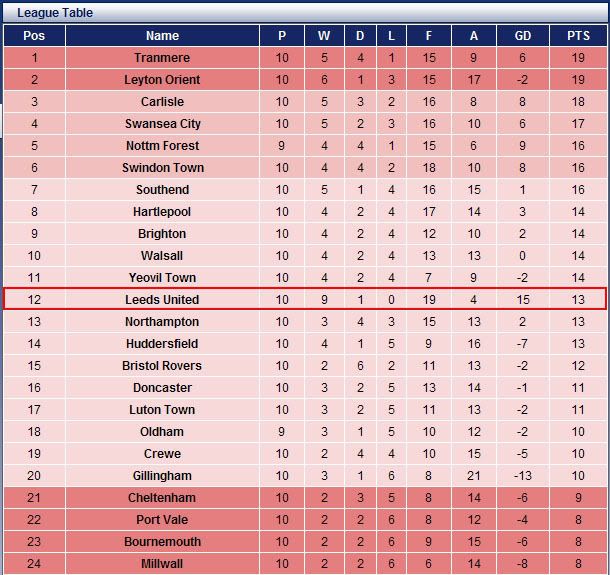This screenshot has width=610, height=575.
Task: Select the Tranmere team name
Action: click(x=162, y=58)
